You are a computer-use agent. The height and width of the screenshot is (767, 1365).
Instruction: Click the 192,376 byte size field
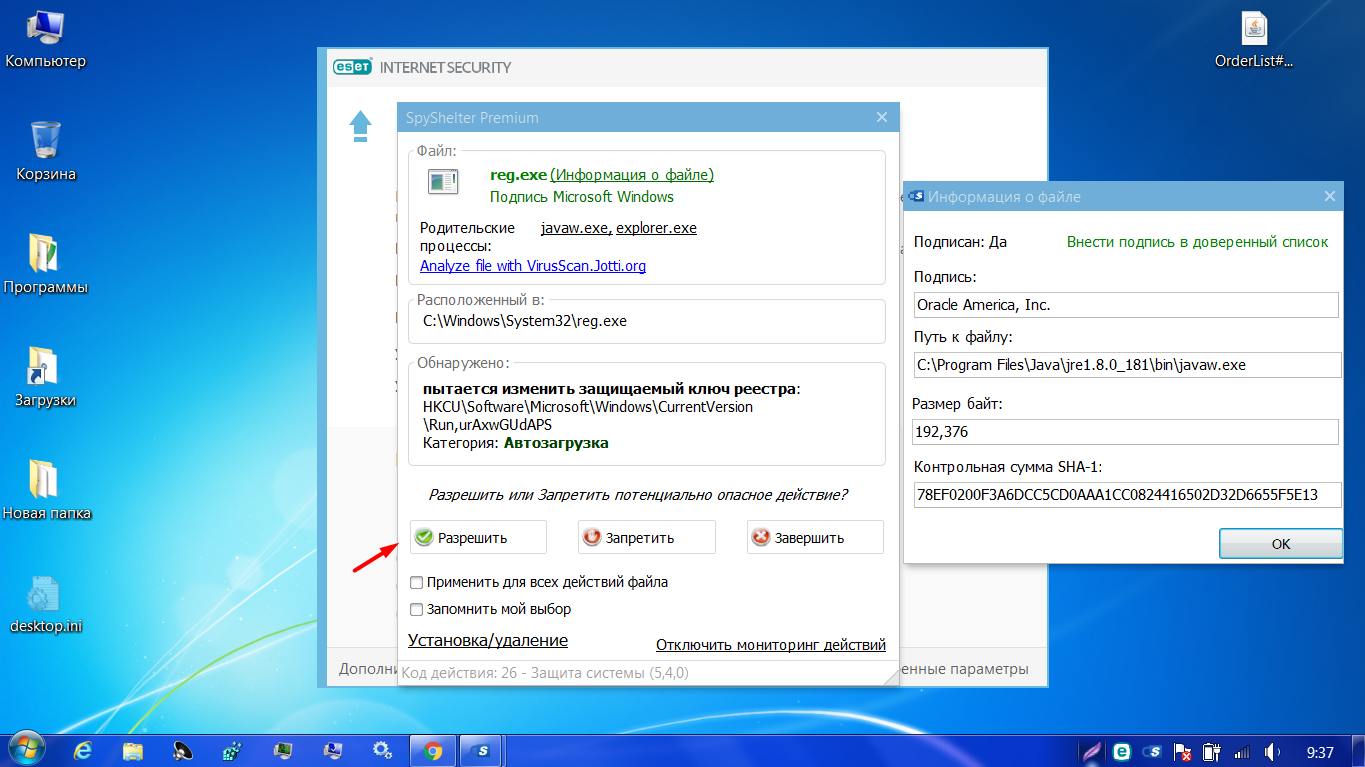(1126, 432)
